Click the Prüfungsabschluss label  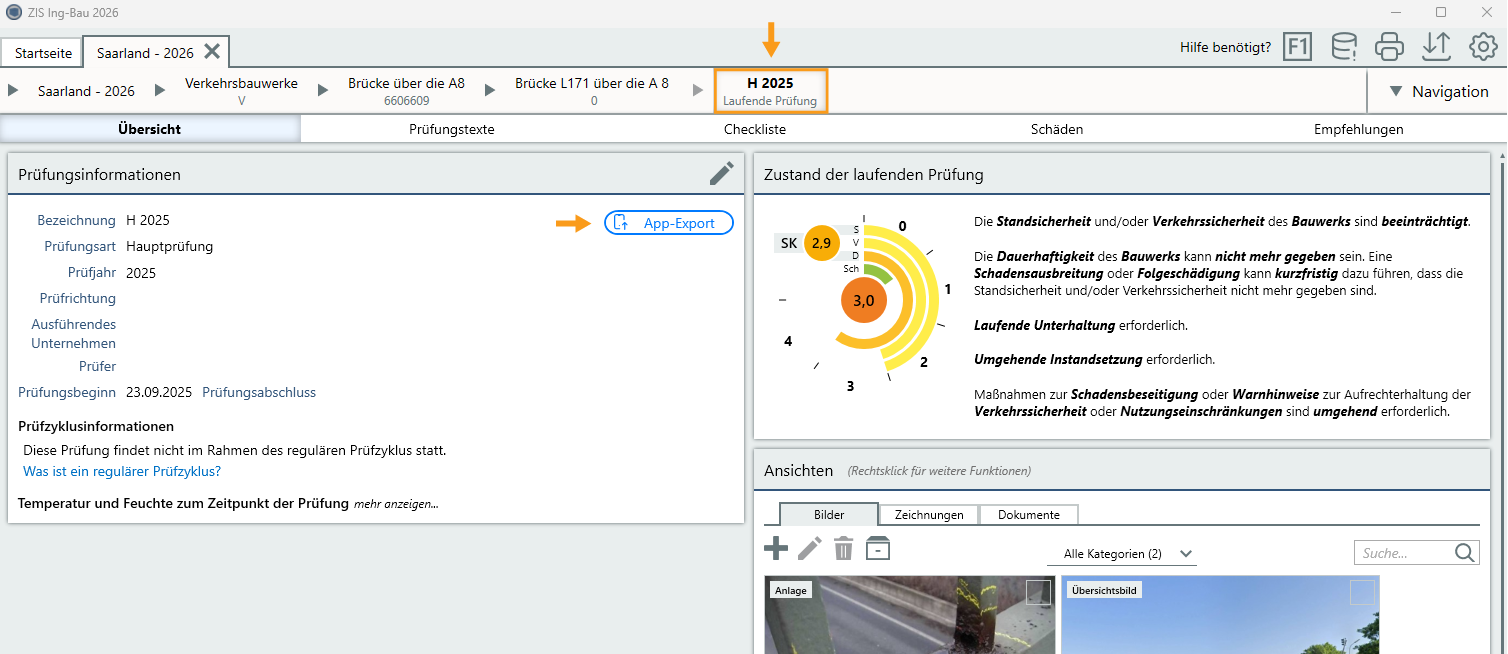click(259, 392)
